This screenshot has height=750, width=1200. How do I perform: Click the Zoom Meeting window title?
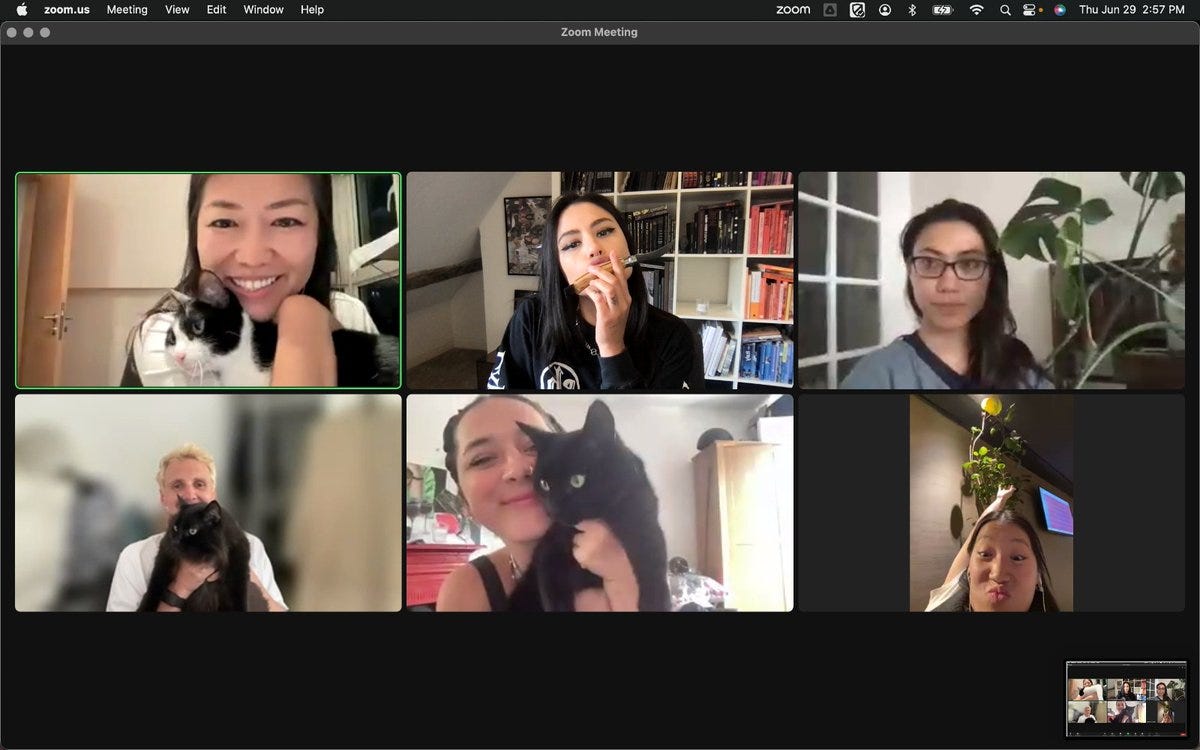coord(599,32)
